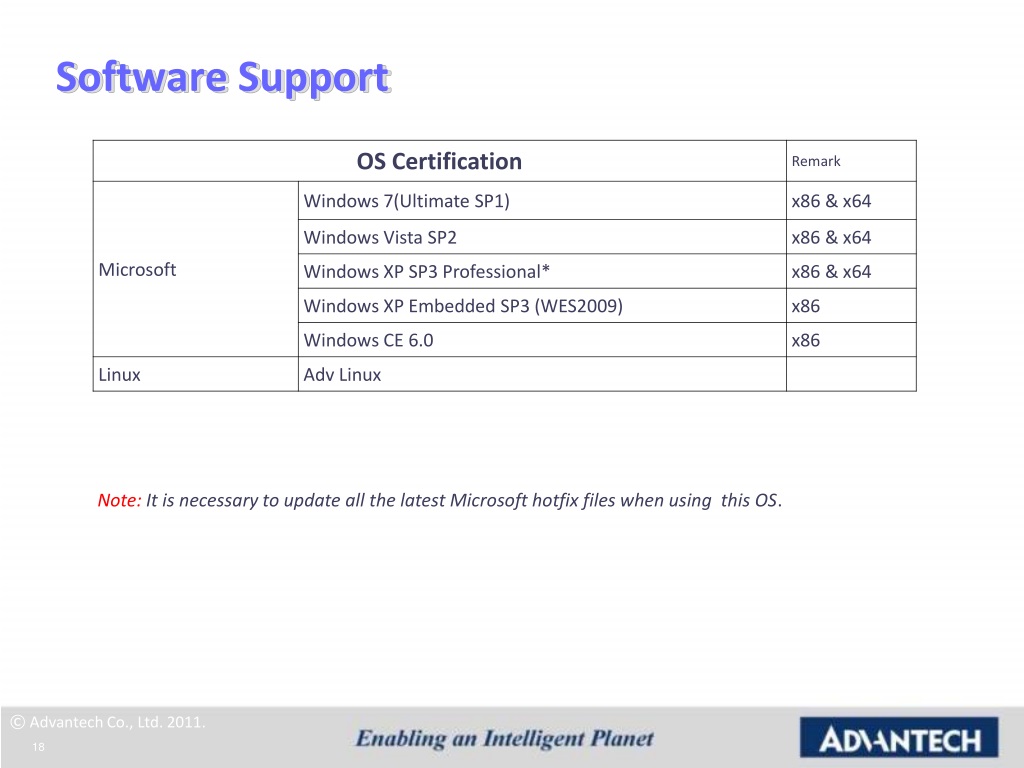Click x86 & x64 remark for Windows 7
The image size is (1024, 768).
coord(851,200)
